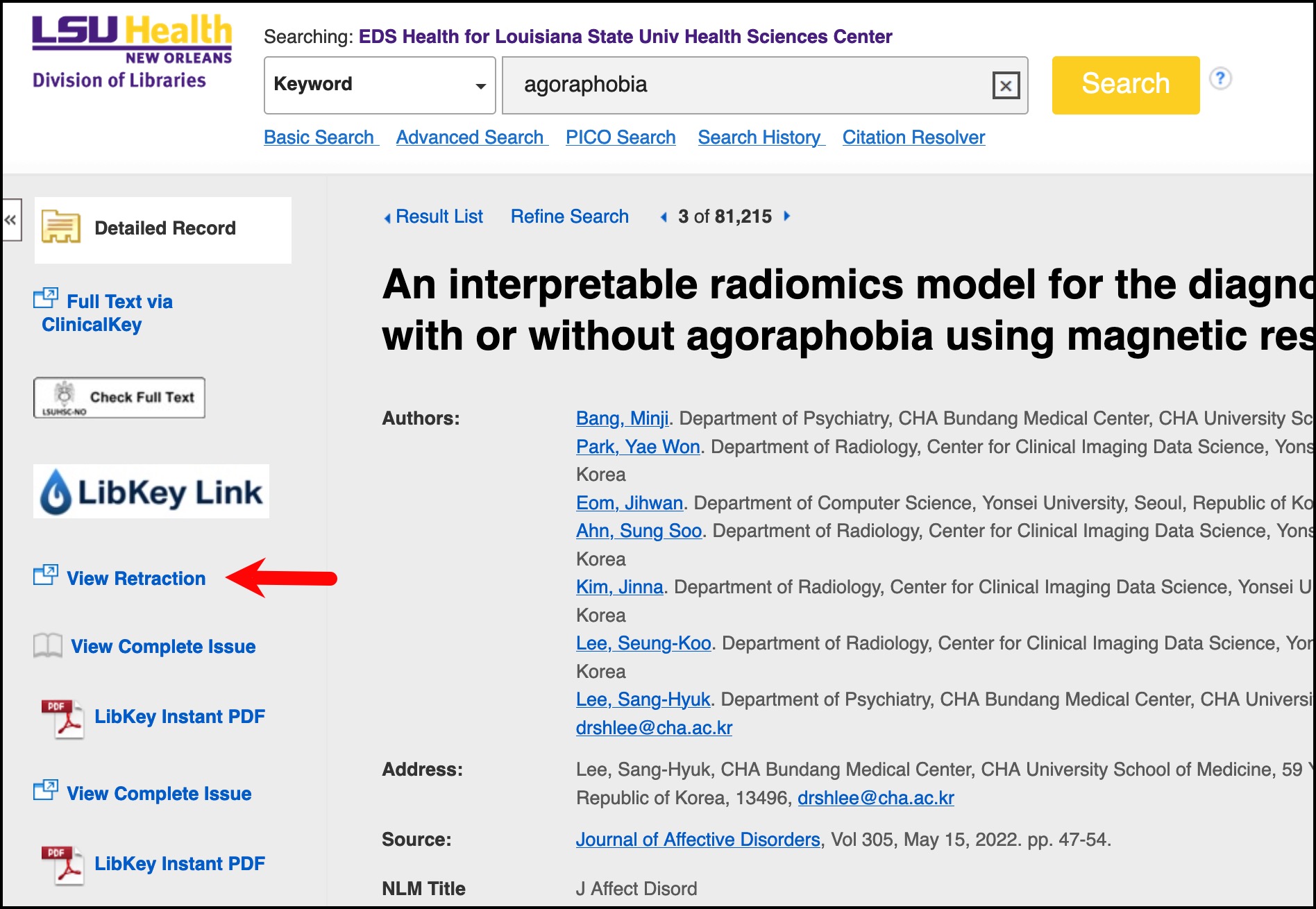Viewport: 1316px width, 909px height.
Task: Open LibKey Instant PDF
Action: pyautogui.click(x=179, y=716)
